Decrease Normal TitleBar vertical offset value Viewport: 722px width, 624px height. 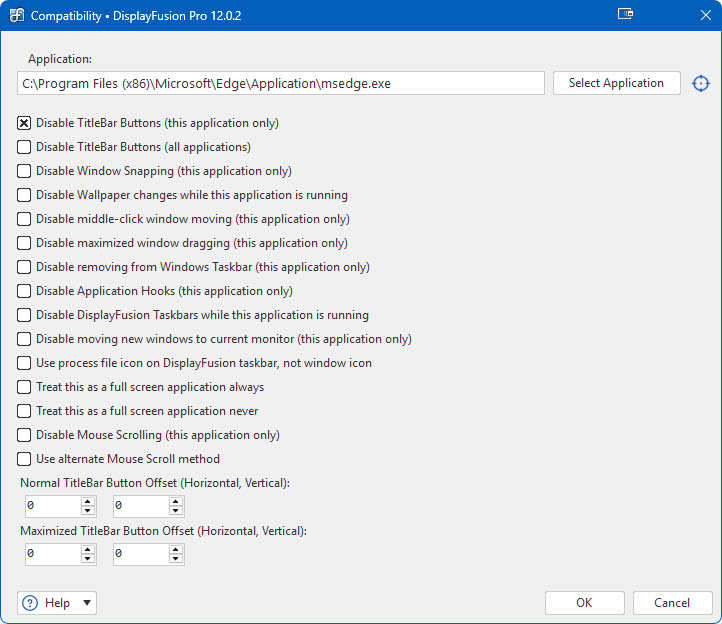click(176, 511)
